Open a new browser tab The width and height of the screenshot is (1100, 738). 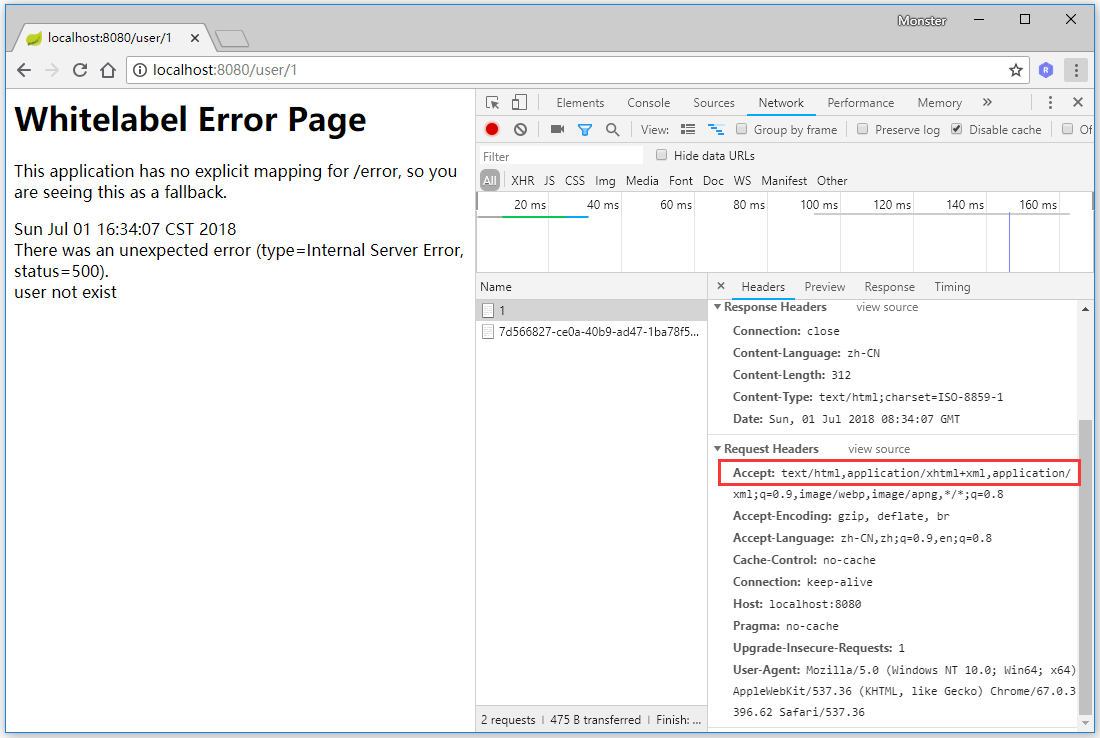click(232, 39)
